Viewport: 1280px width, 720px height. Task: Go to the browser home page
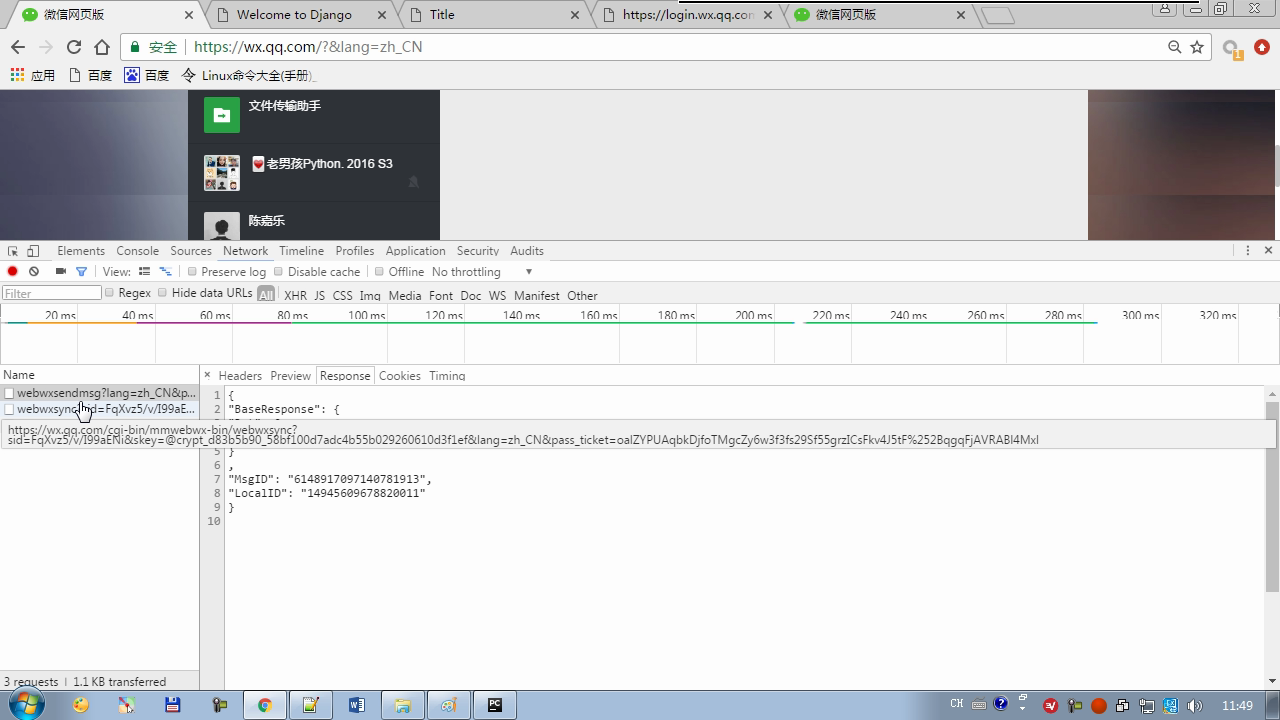click(x=102, y=47)
